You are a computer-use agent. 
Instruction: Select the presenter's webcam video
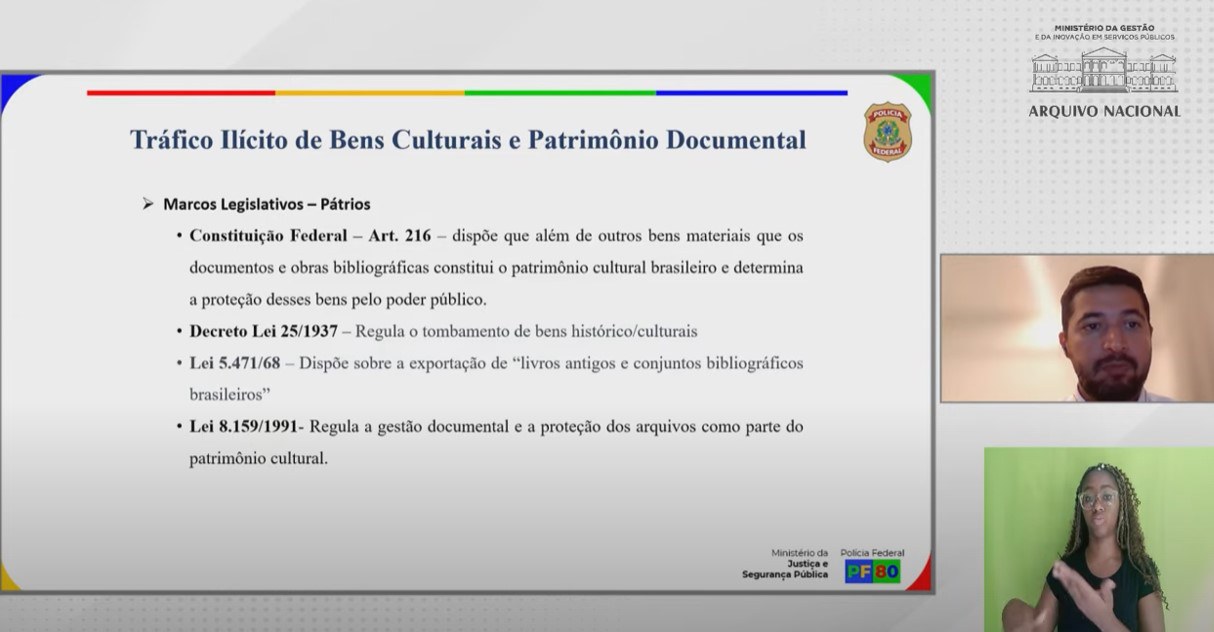[1076, 328]
